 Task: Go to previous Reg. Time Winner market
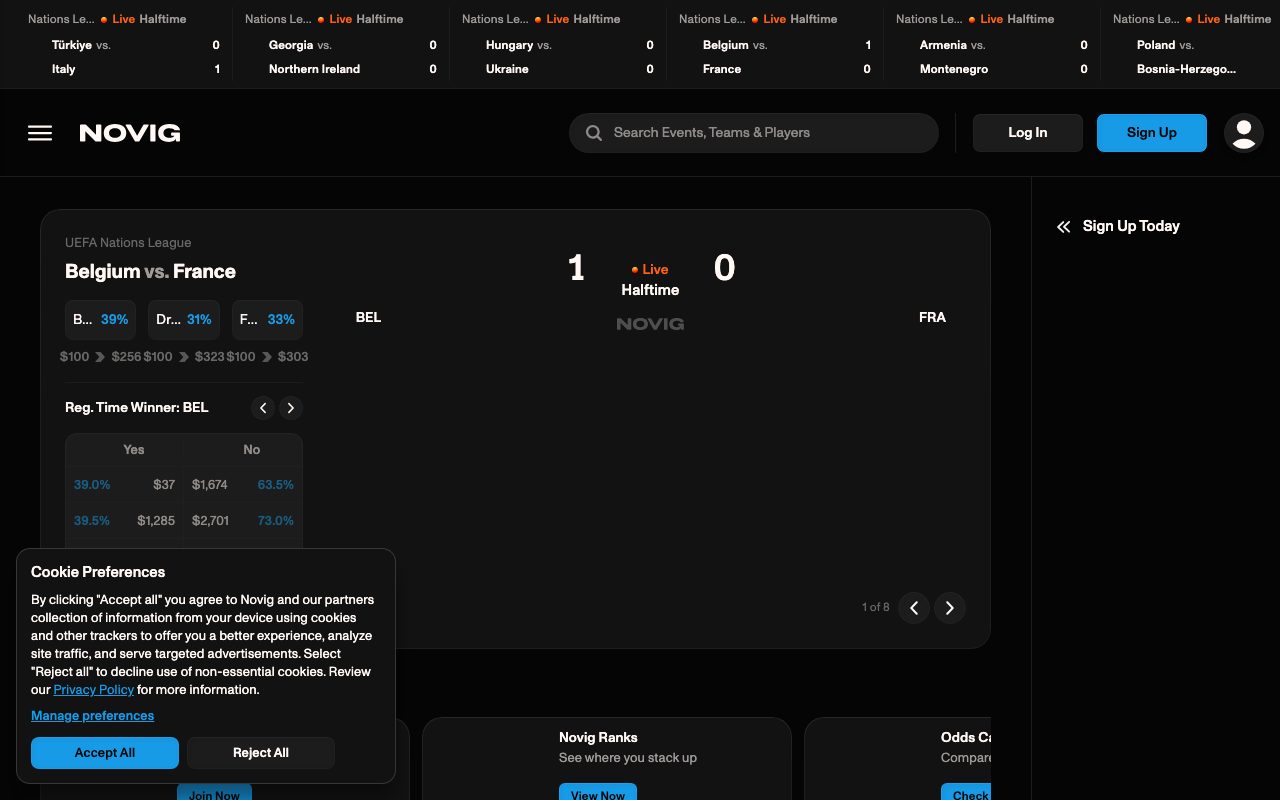[x=263, y=408]
